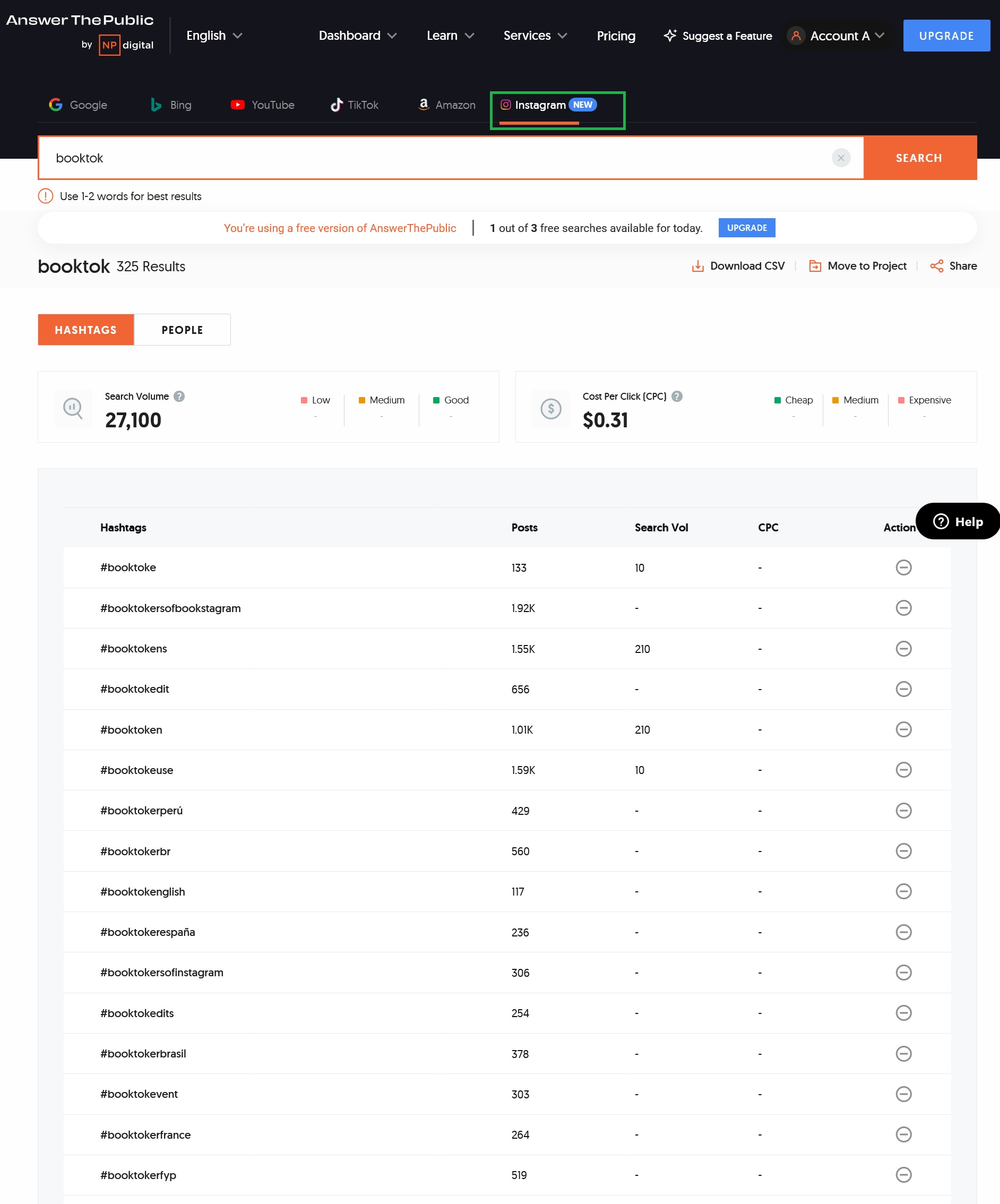Viewport: 1000px width, 1204px height.
Task: Sort by Posts column header
Action: tap(524, 528)
